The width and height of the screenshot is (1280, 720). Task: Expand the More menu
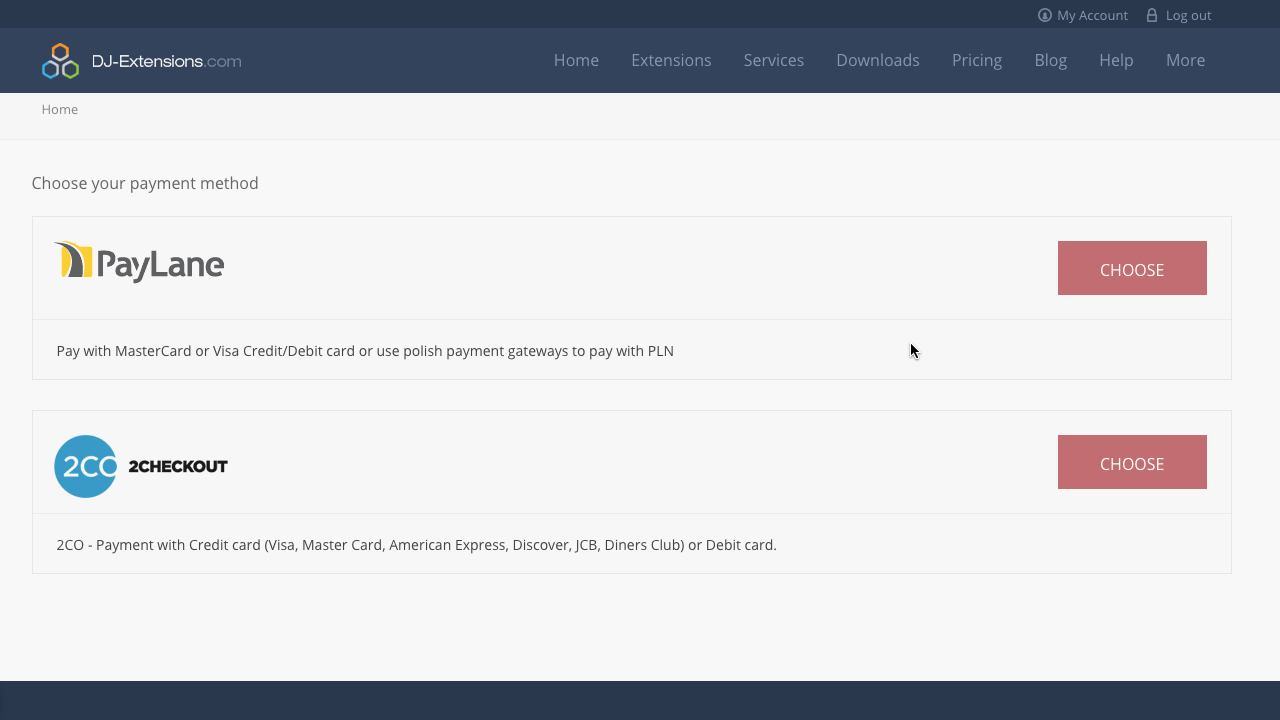pos(1185,60)
